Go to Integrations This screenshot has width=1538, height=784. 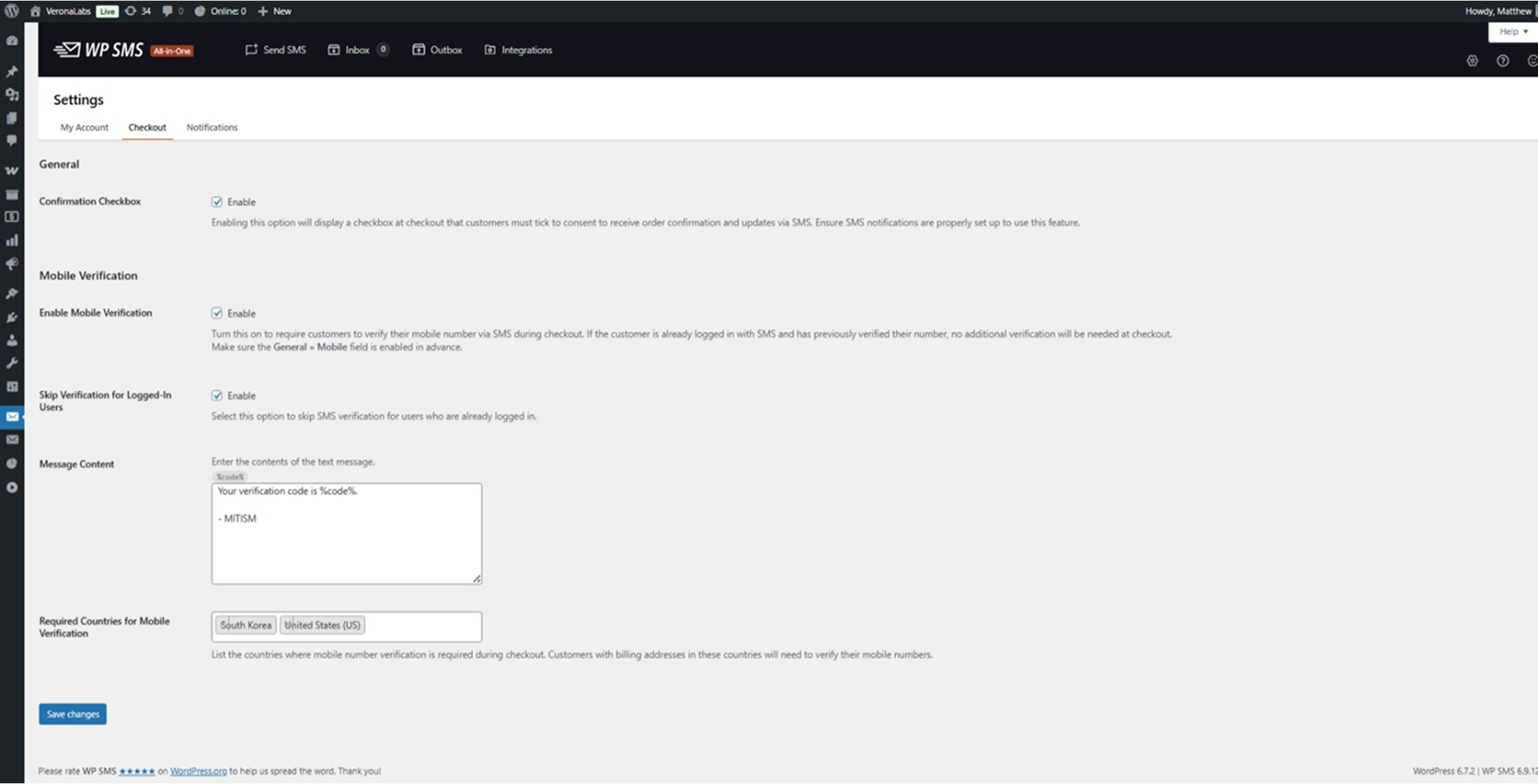tap(518, 50)
